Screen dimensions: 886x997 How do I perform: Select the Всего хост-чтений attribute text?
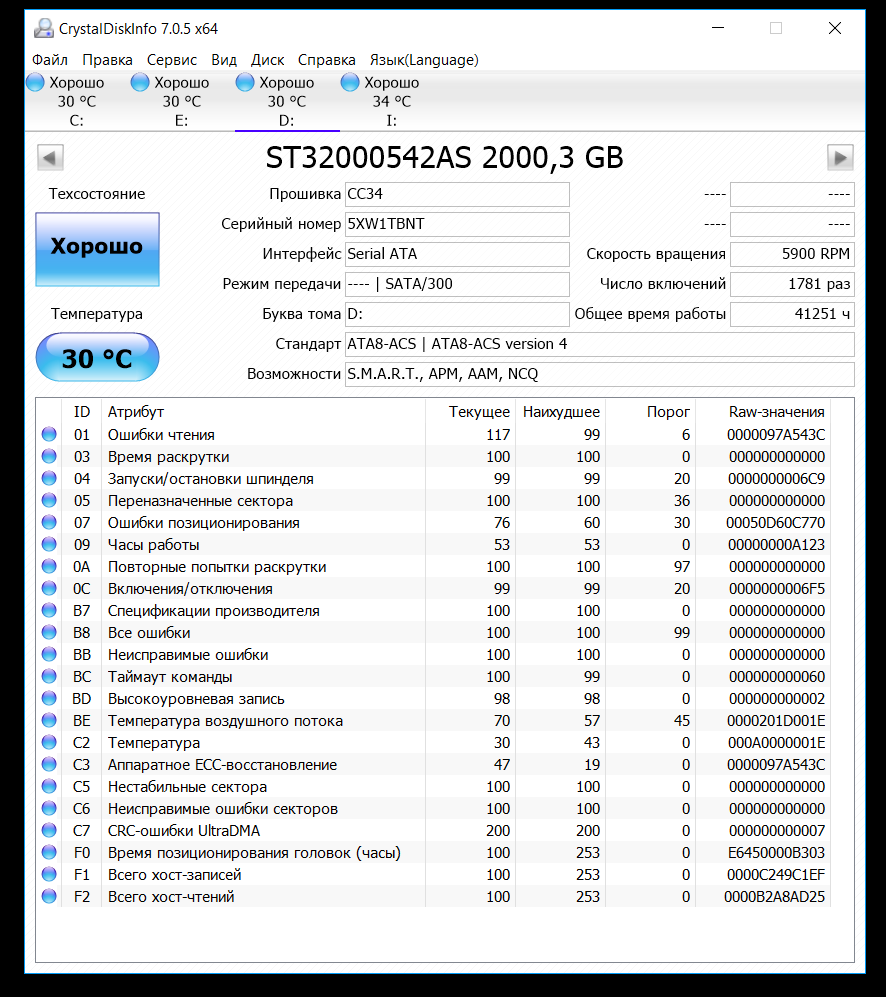coord(171,897)
